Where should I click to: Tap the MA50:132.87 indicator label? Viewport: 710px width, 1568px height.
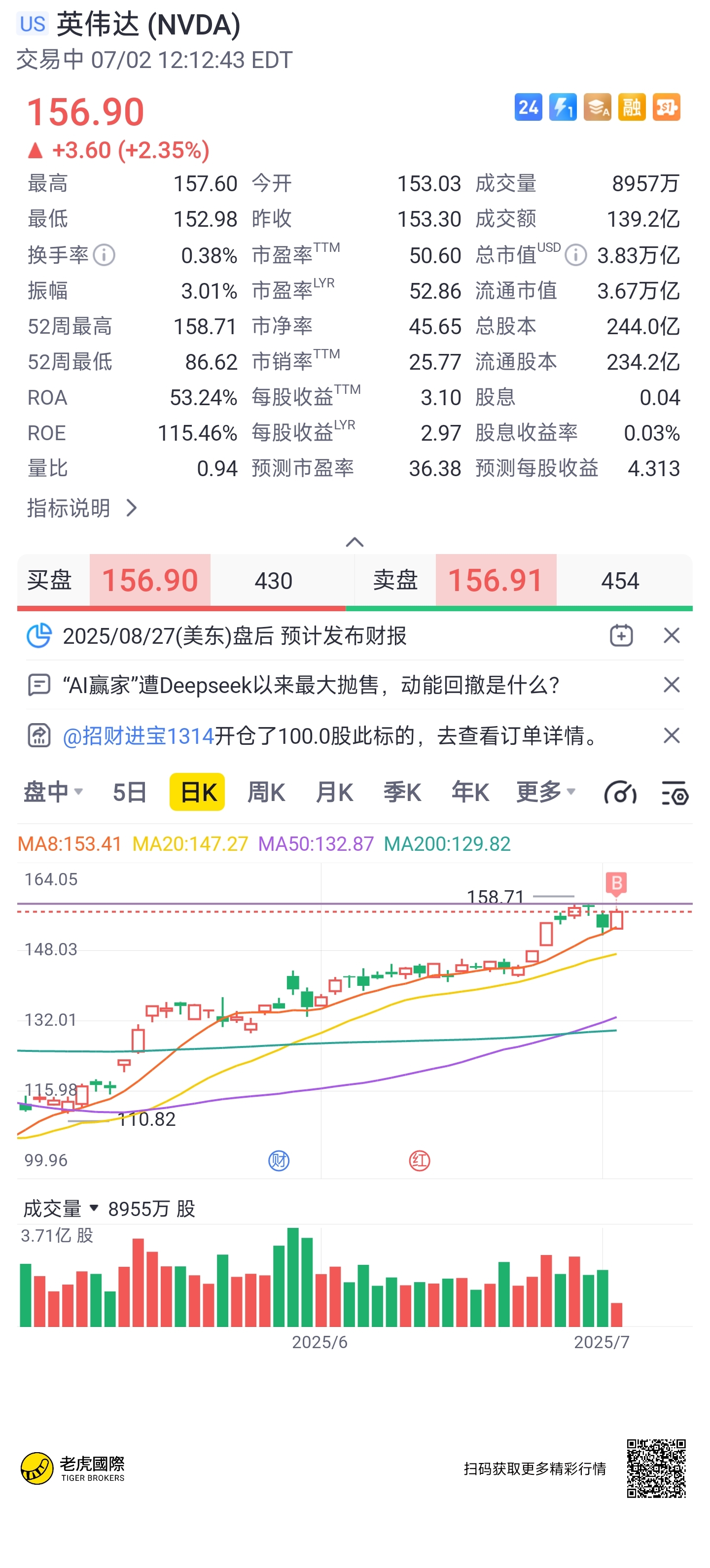click(316, 844)
